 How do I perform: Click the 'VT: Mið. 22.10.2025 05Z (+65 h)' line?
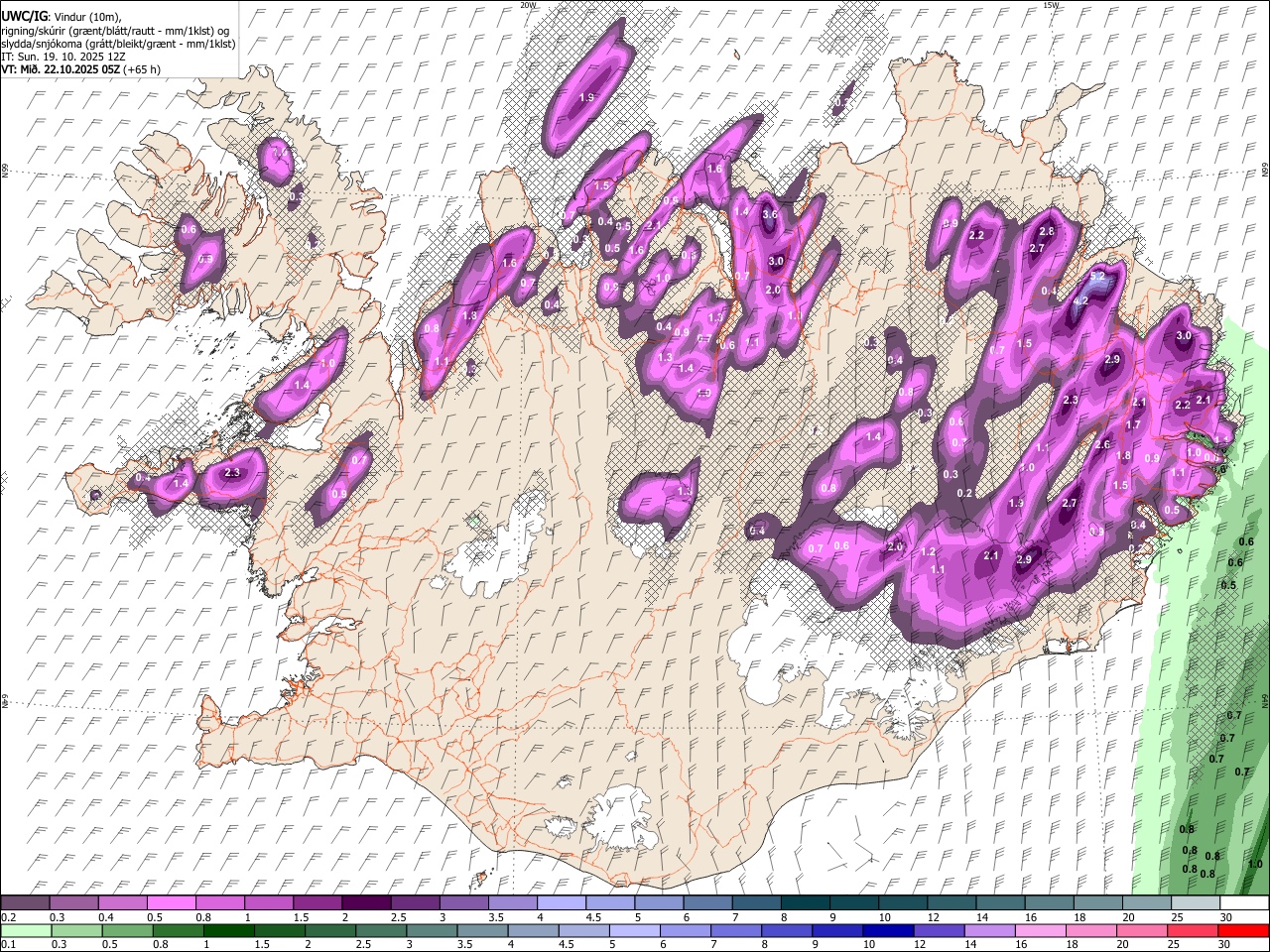click(x=81, y=69)
